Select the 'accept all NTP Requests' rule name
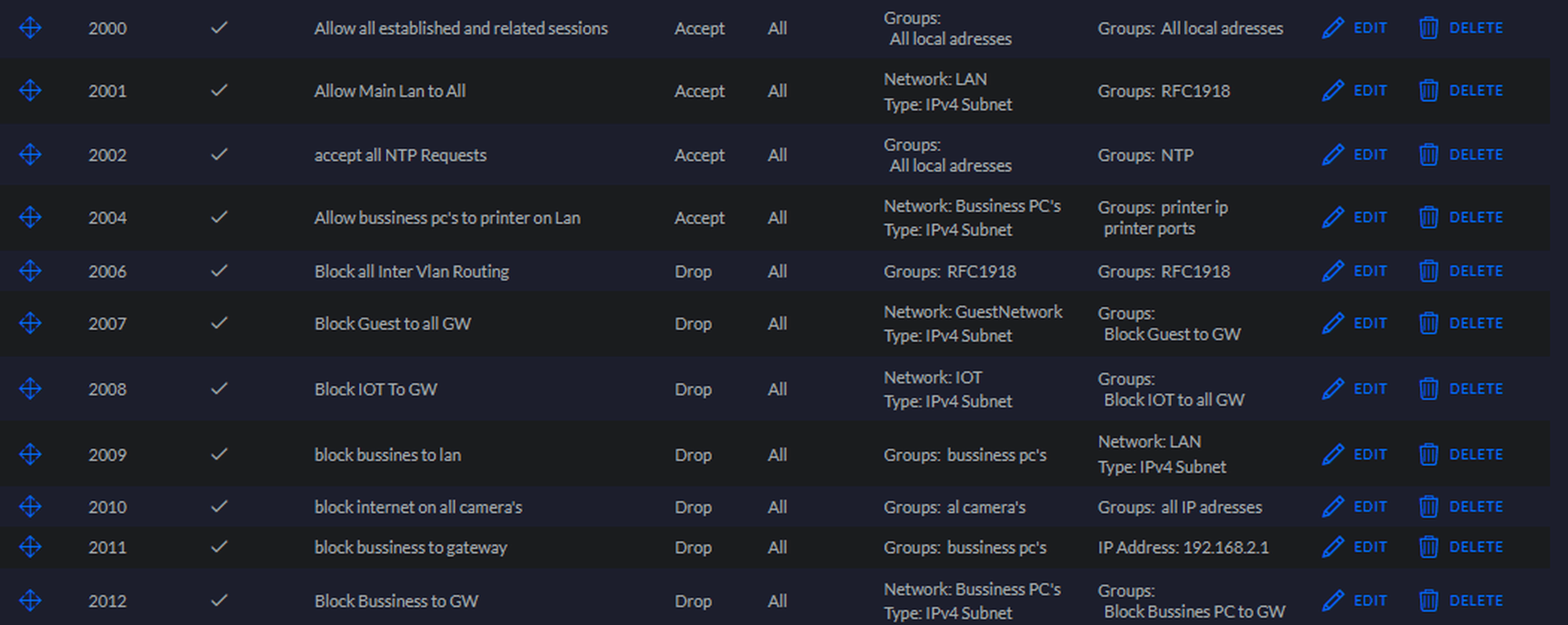 400,155
